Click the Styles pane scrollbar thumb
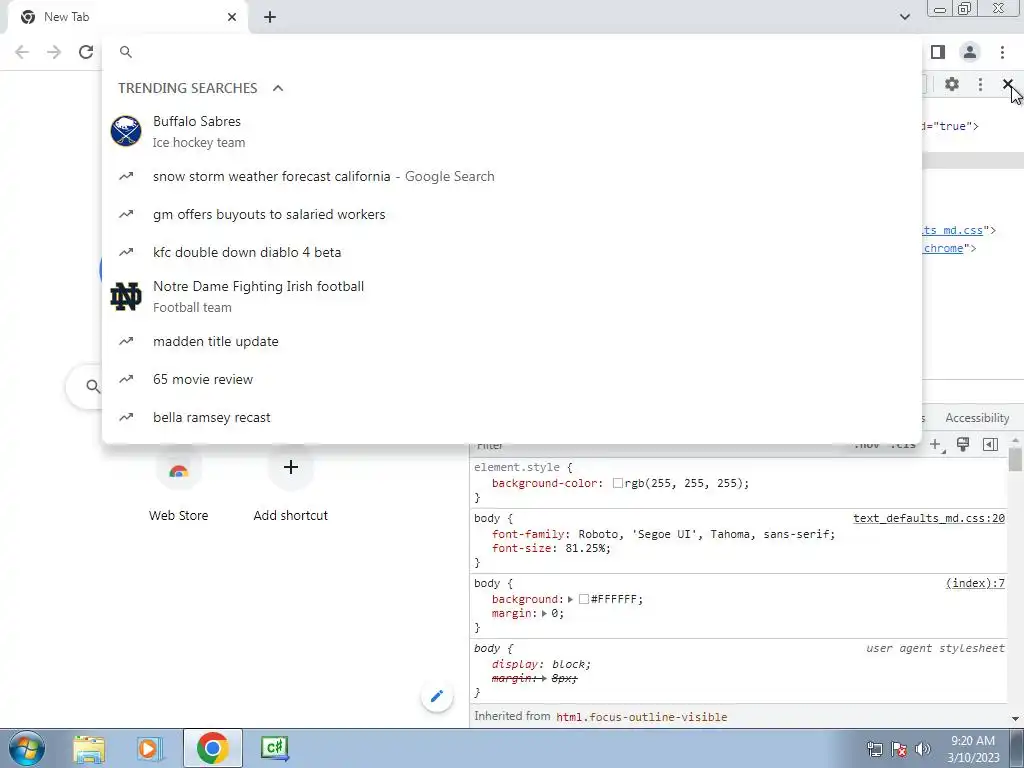This screenshot has width=1024, height=768. click(x=1015, y=458)
